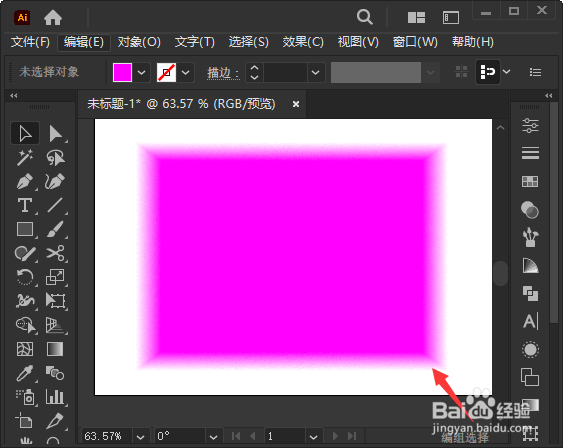
Task: Open the 选择(S) menu
Action: pos(248,42)
